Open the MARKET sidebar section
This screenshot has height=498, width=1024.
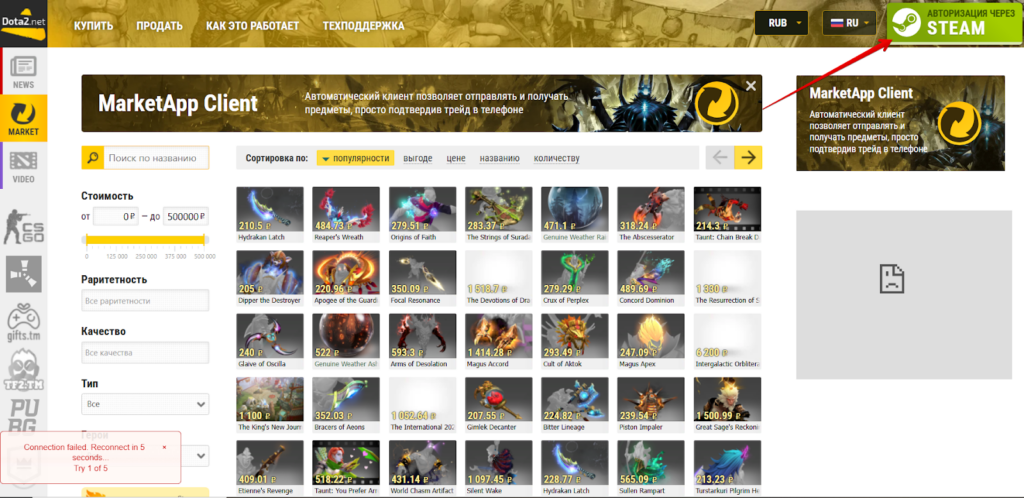pos(24,118)
